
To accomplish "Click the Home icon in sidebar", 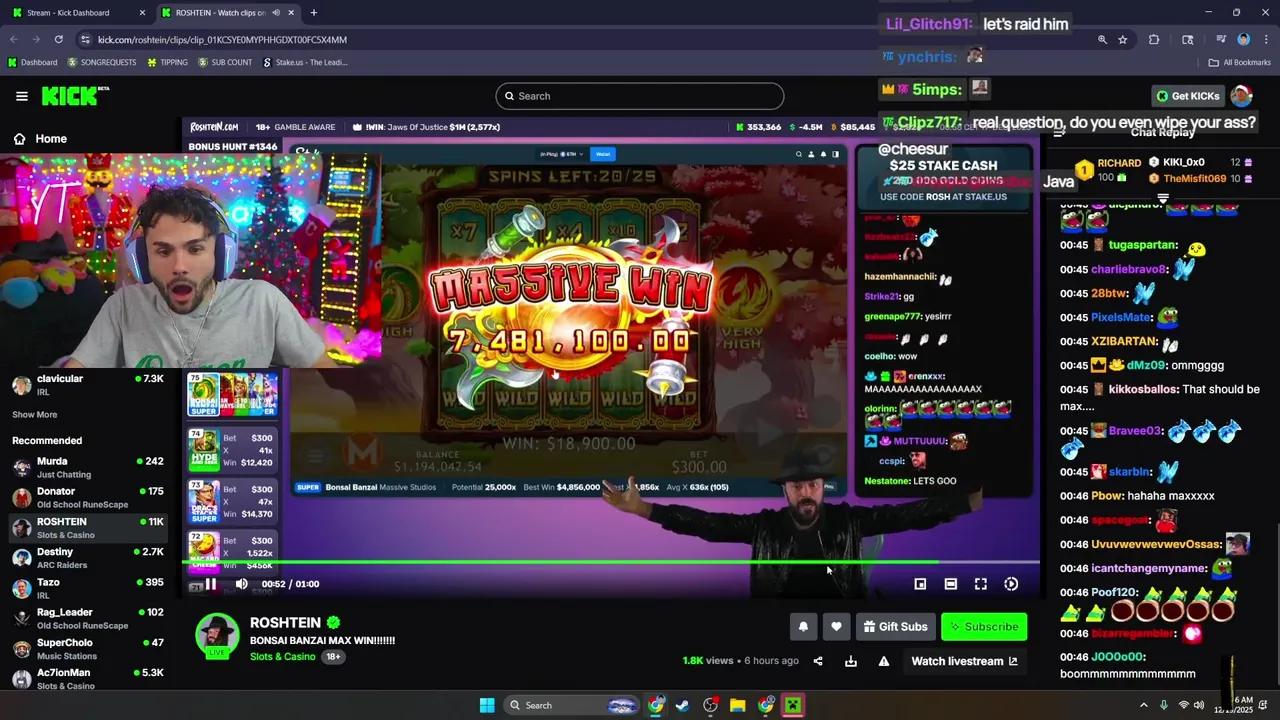I will tap(19, 139).
